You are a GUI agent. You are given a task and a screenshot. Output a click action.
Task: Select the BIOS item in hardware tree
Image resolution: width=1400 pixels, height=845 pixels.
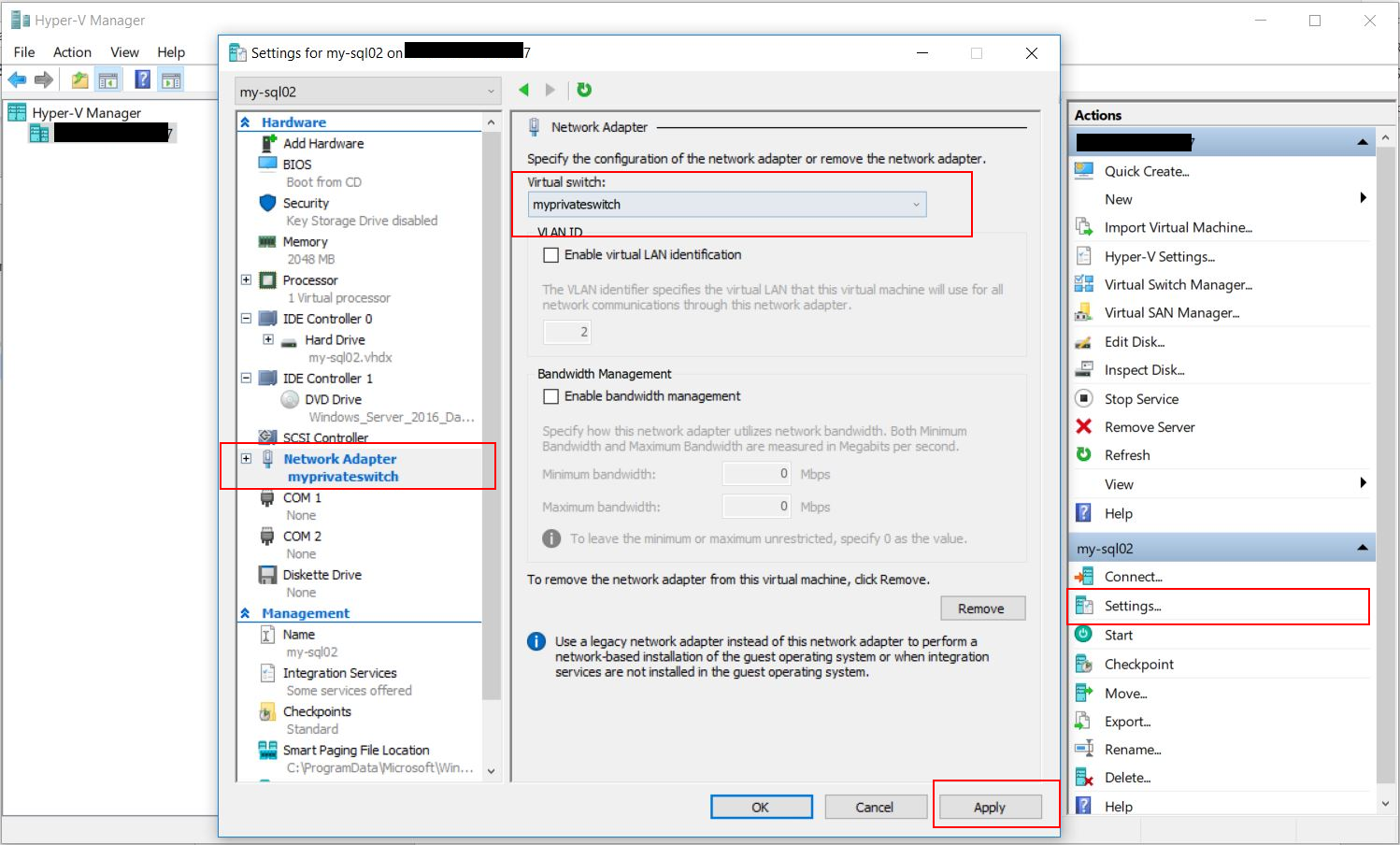pyautogui.click(x=296, y=164)
